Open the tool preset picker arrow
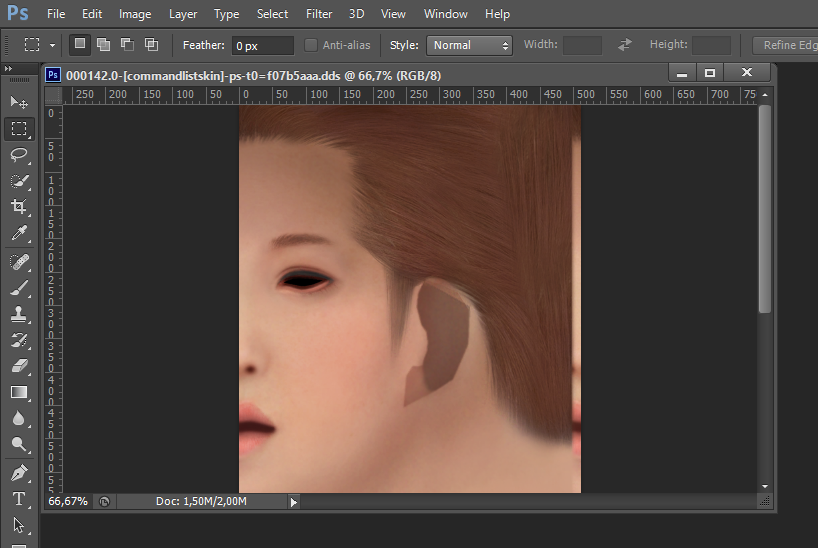The width and height of the screenshot is (818, 548). (52, 45)
